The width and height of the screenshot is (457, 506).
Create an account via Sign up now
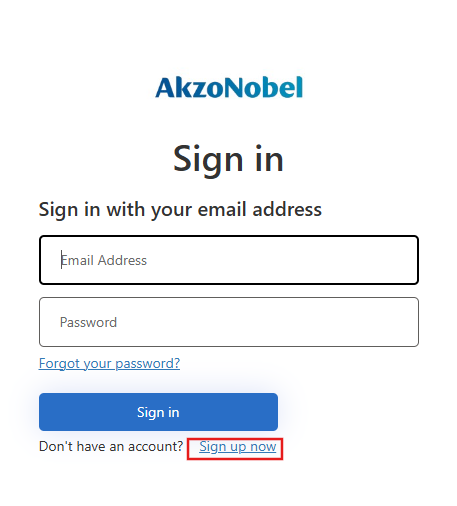coord(238,446)
